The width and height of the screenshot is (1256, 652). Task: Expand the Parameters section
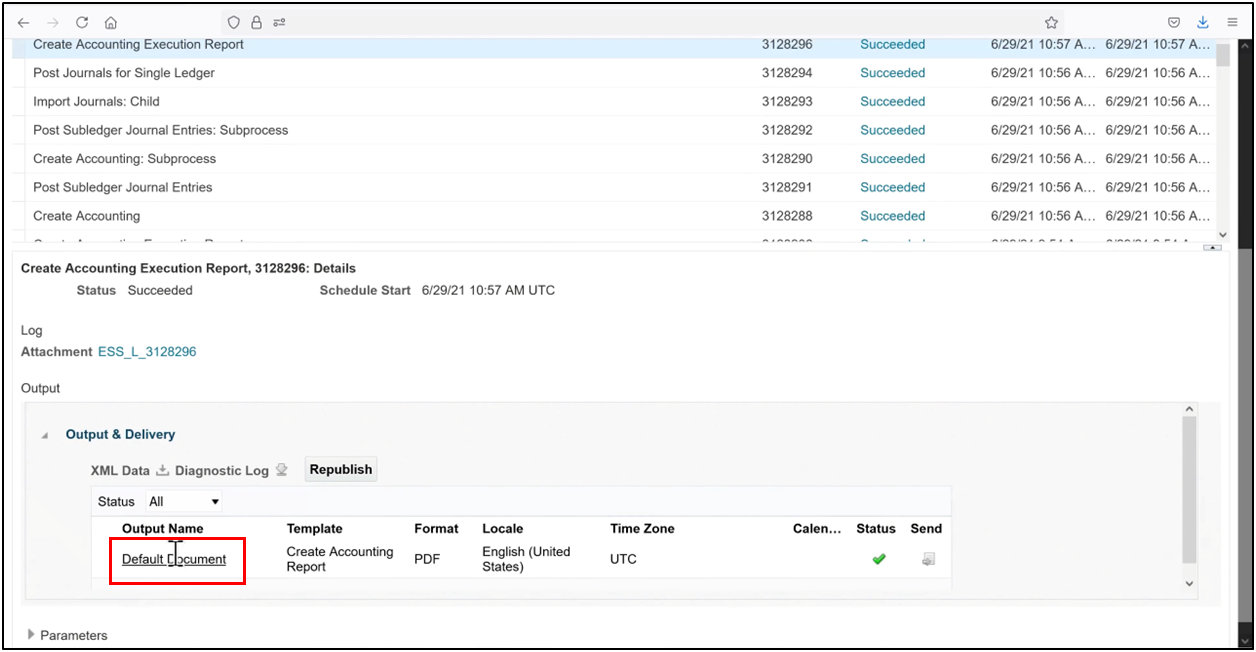(x=31, y=635)
